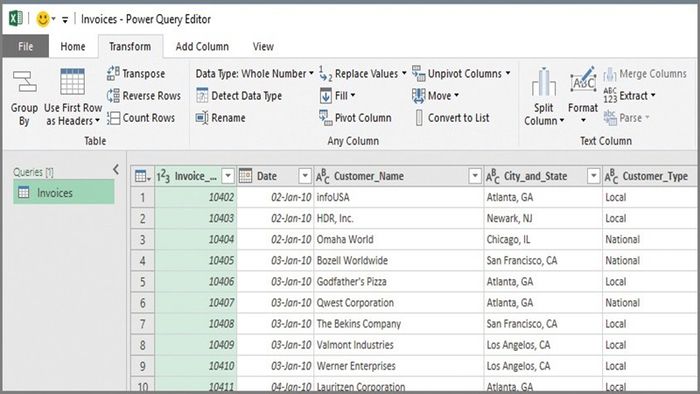700x394 pixels.
Task: Expand the Replace Values dropdown arrow
Action: click(x=404, y=73)
